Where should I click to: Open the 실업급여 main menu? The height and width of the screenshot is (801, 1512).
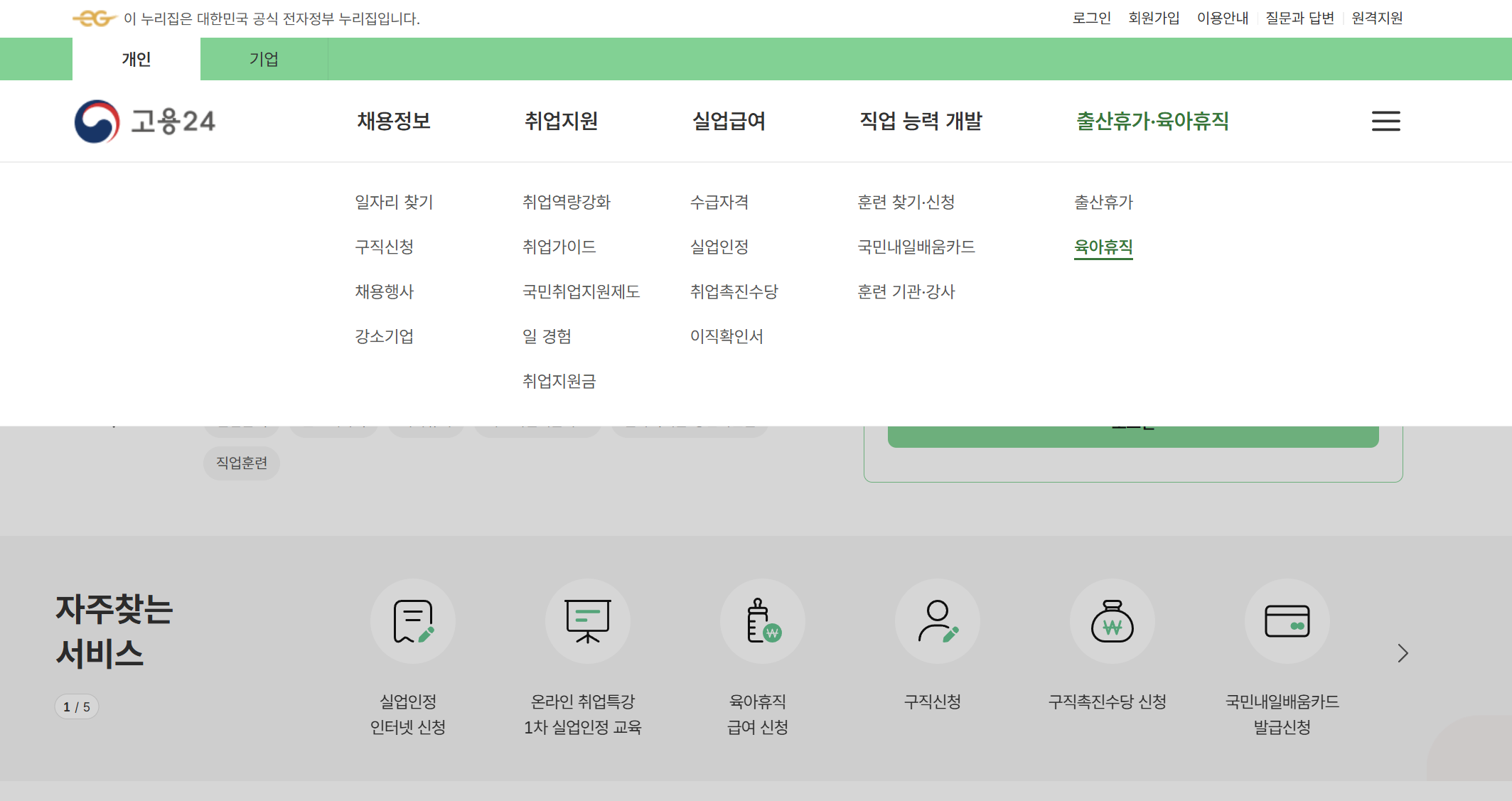729,121
